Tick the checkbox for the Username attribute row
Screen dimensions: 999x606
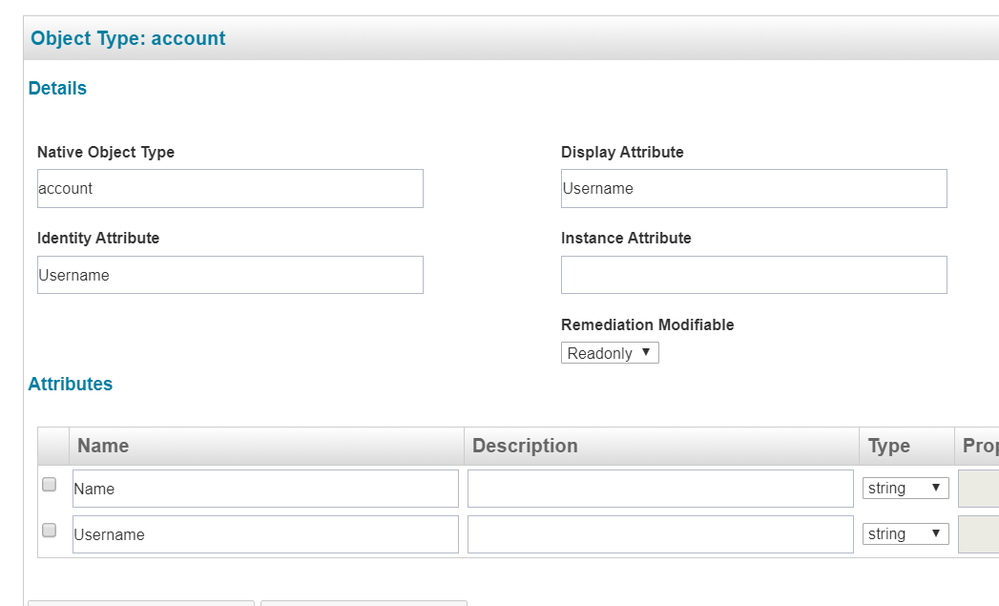click(x=49, y=531)
